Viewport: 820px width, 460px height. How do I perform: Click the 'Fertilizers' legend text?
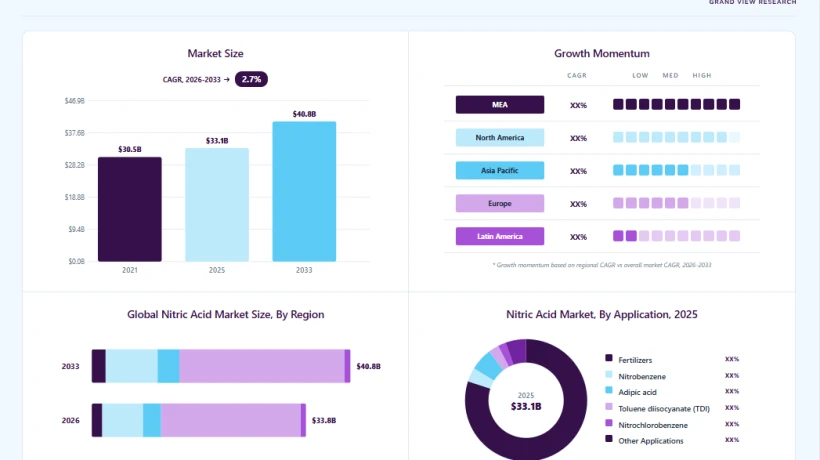[635, 360]
